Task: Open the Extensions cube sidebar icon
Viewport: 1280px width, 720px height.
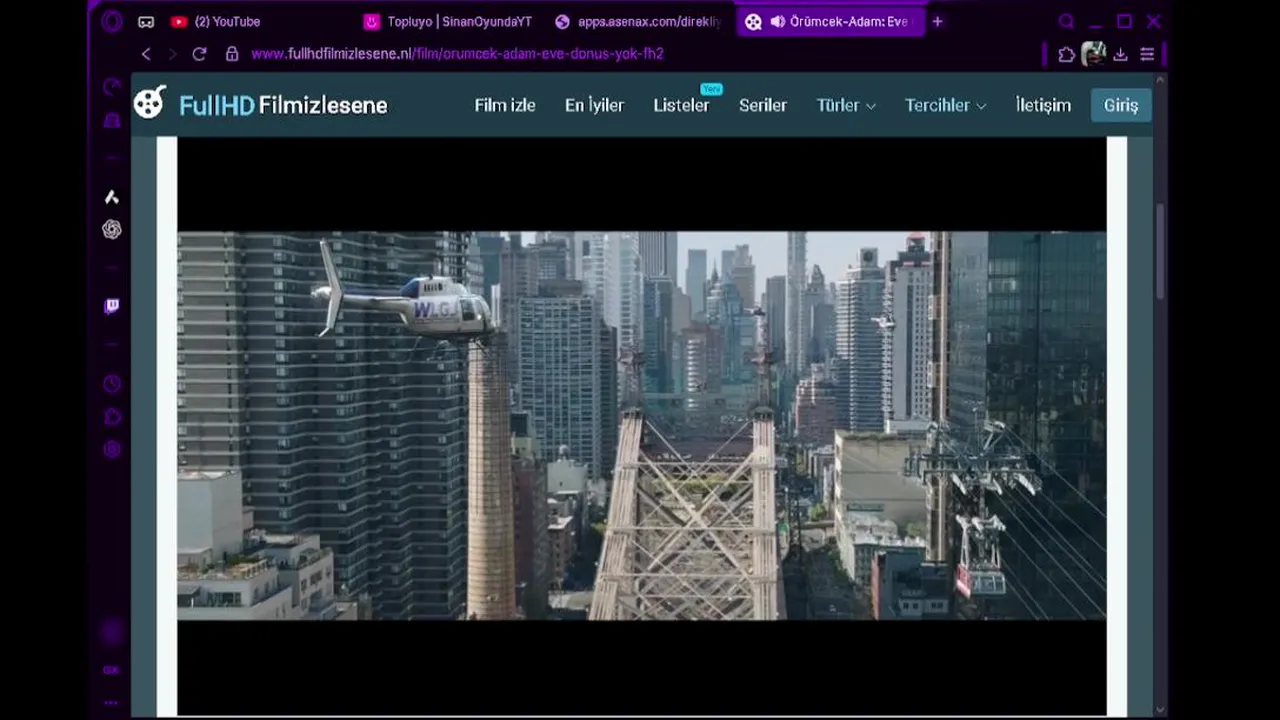Action: tap(112, 417)
